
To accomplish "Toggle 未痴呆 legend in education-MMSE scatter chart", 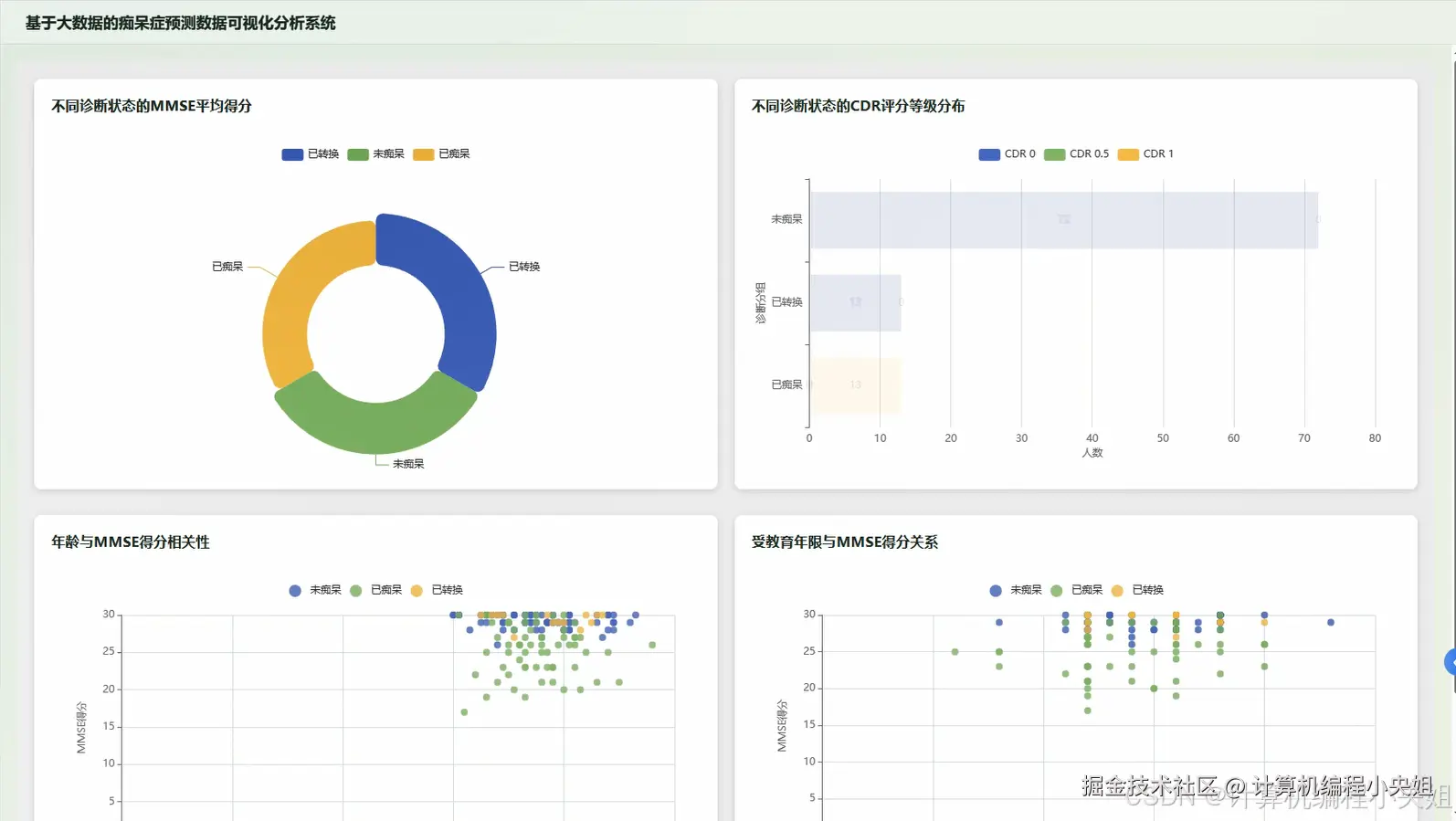I will click(1016, 590).
